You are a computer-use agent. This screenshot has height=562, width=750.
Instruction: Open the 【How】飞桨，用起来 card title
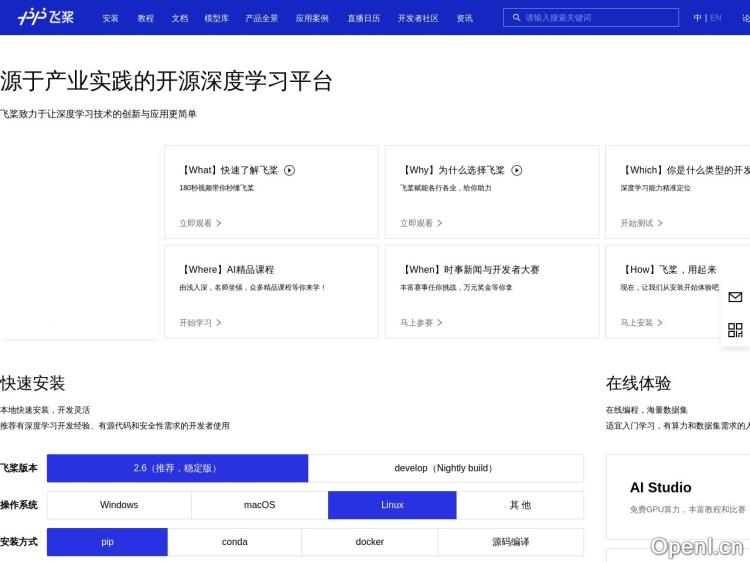tap(669, 270)
